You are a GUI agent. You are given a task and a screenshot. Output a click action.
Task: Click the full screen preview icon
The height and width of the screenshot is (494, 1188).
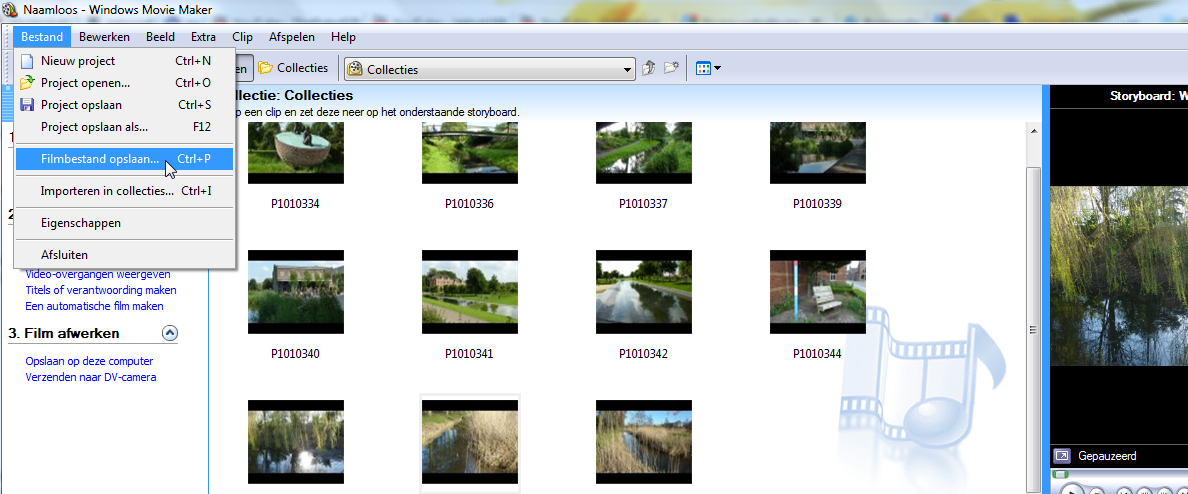pos(1061,455)
